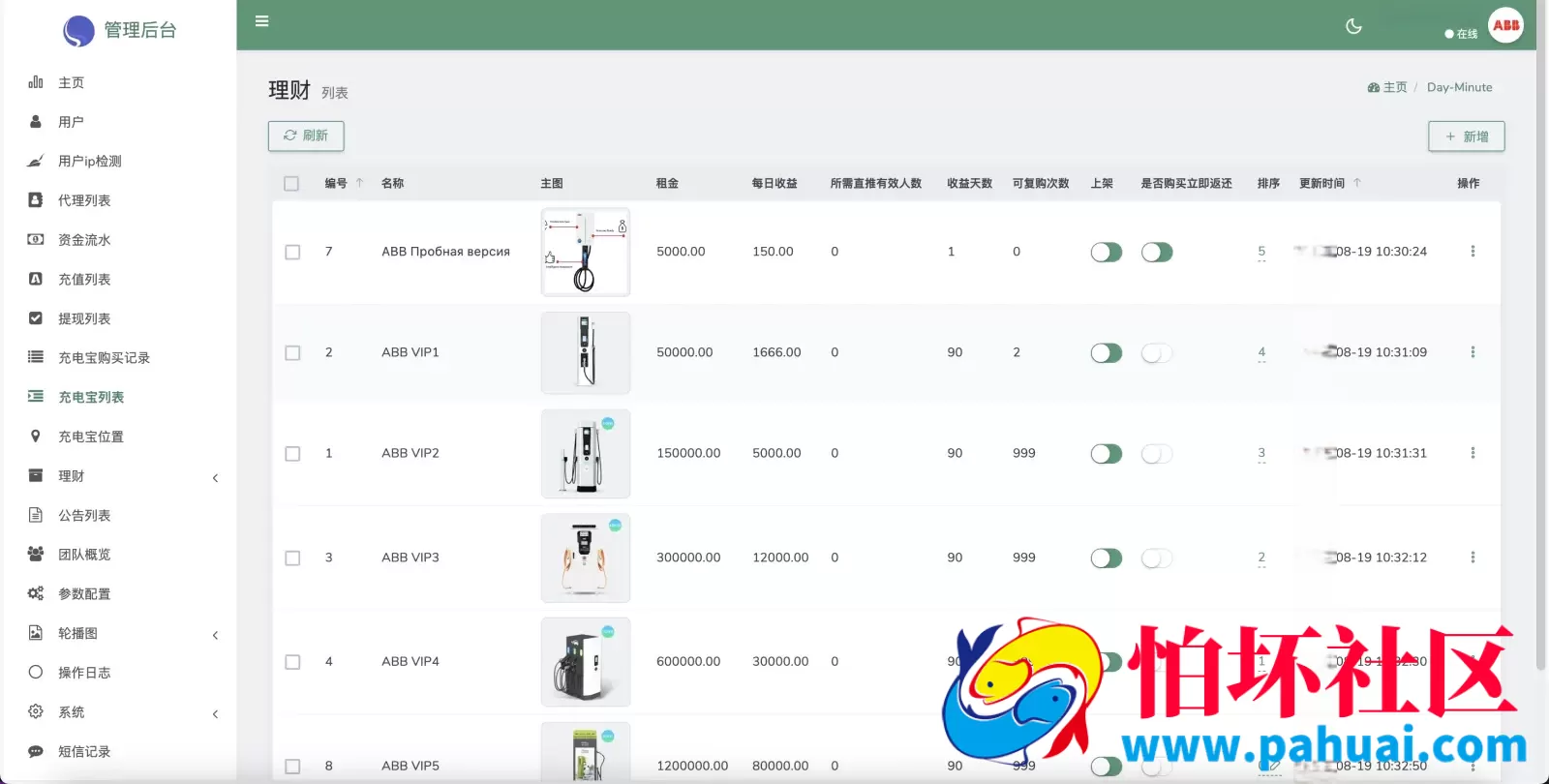Click the ABB VIP4 name cell
The height and width of the screenshot is (784, 1549).
pos(410,661)
